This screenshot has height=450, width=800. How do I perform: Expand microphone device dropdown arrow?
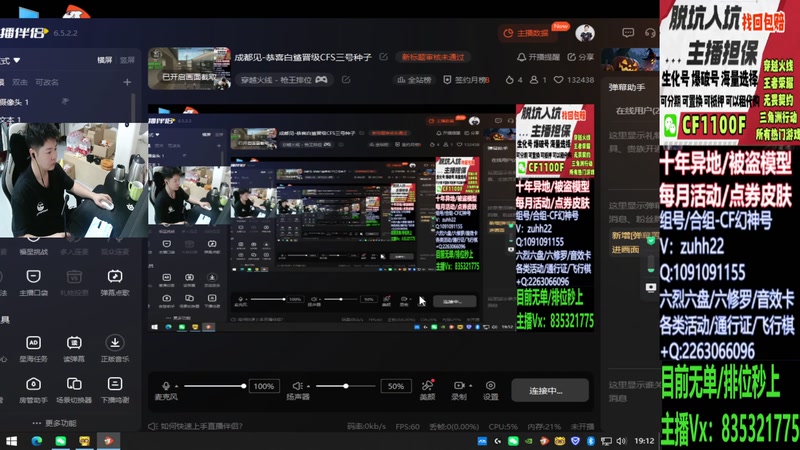177,386
